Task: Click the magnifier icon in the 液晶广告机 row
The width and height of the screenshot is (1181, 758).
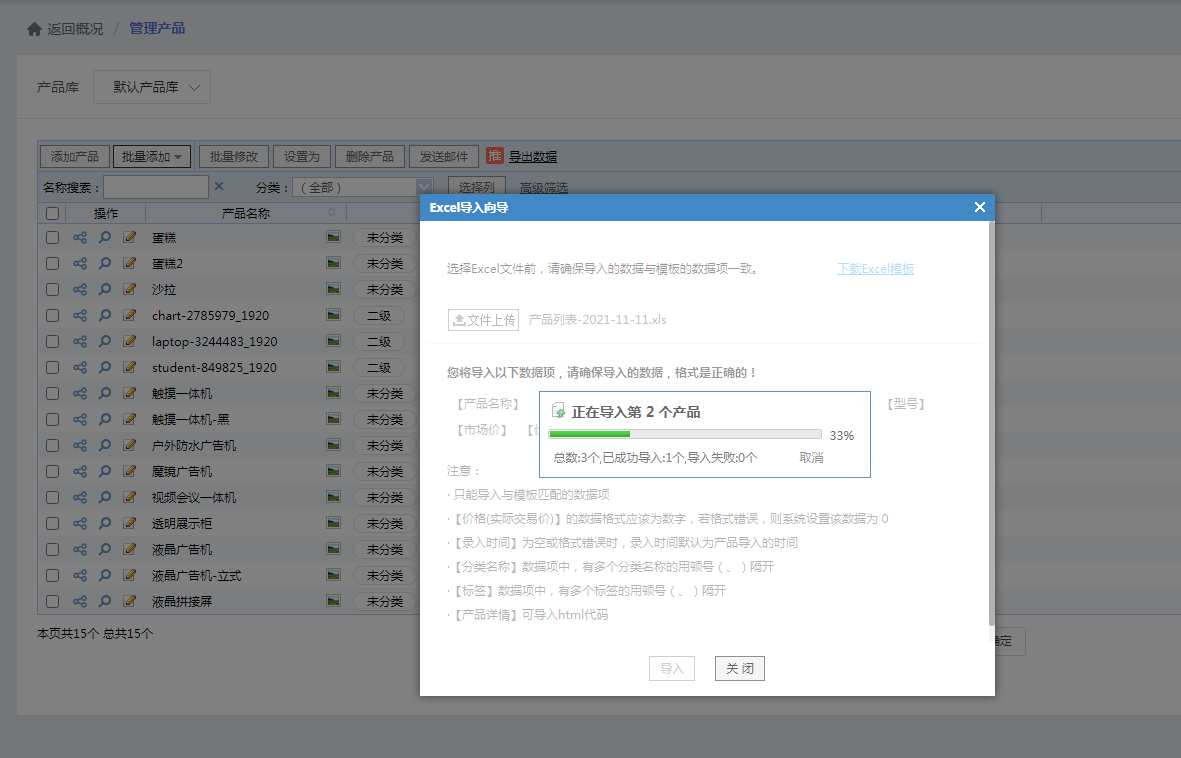Action: coord(105,549)
